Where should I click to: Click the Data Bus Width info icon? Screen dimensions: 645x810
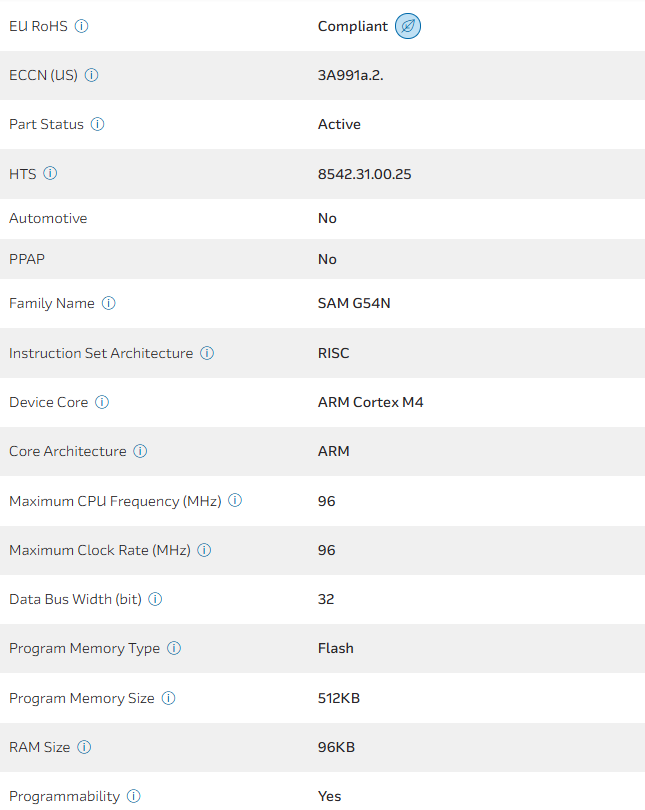click(155, 599)
